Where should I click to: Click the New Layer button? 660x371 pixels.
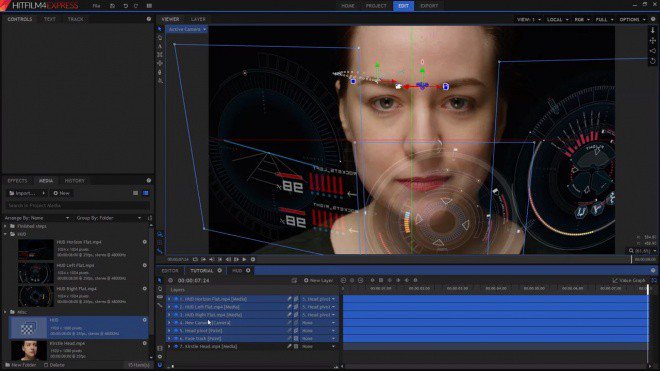pyautogui.click(x=319, y=280)
